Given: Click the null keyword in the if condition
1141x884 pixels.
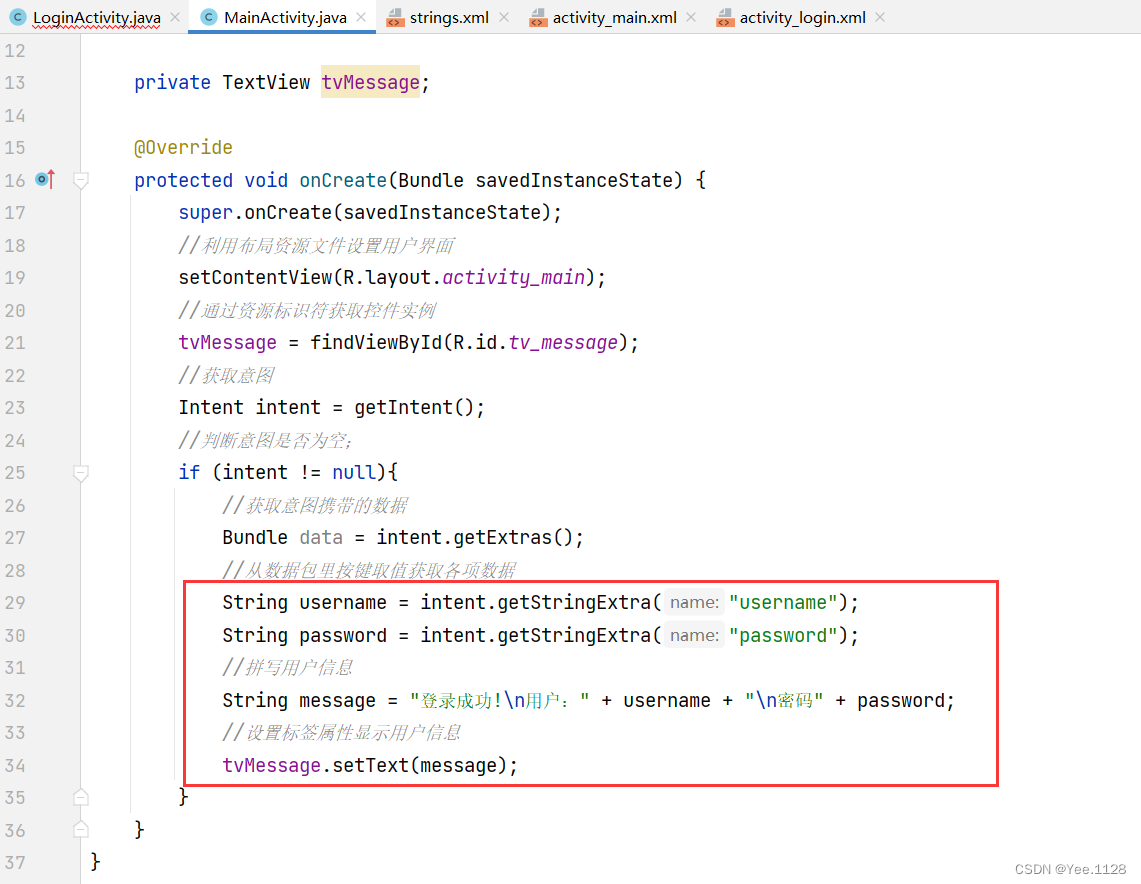Looking at the screenshot, I should [x=354, y=472].
